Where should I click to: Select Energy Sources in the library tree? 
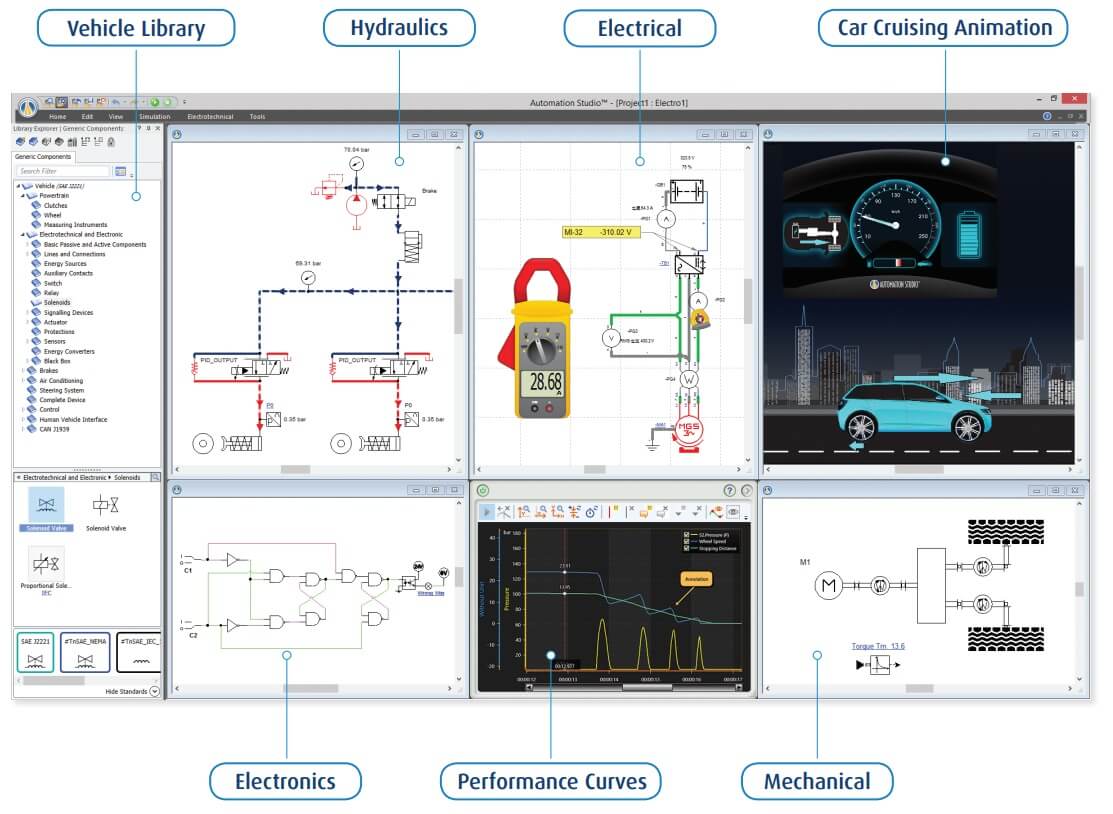[x=65, y=264]
